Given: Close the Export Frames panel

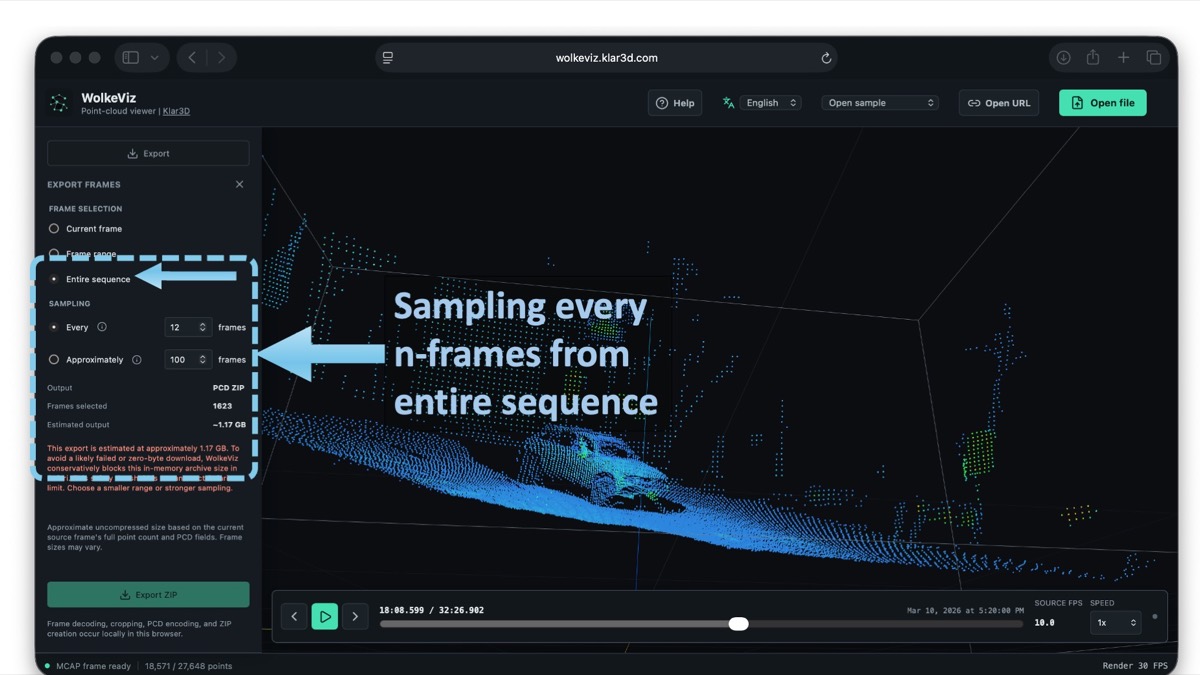Looking at the screenshot, I should 239,184.
